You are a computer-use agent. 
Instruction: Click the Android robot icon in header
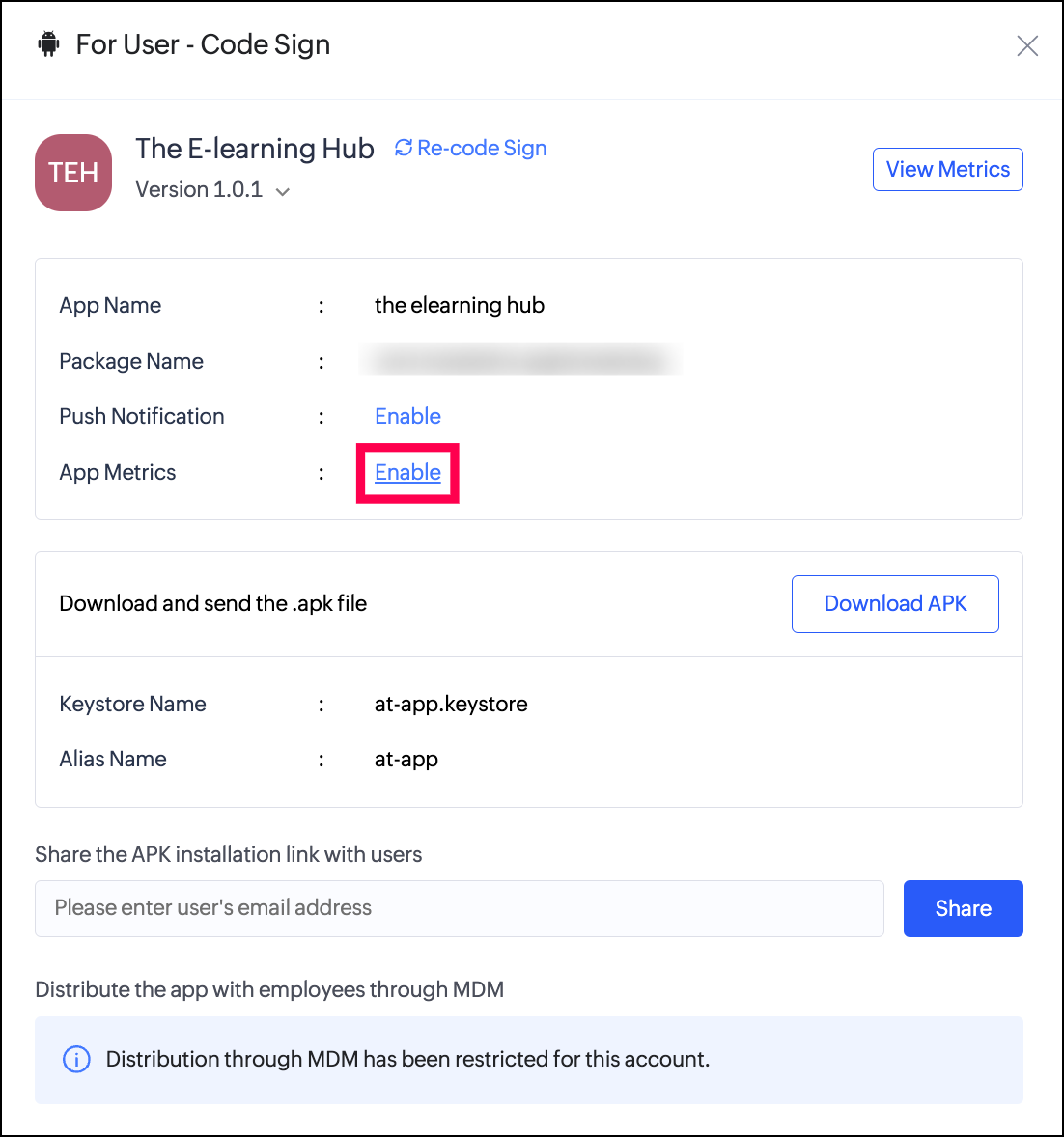coord(48,44)
